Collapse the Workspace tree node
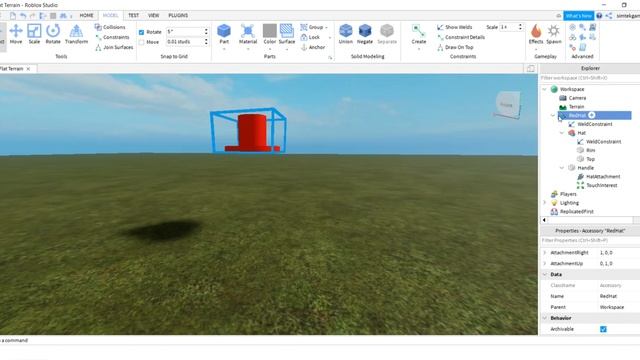The width and height of the screenshot is (640, 360). [544, 89]
